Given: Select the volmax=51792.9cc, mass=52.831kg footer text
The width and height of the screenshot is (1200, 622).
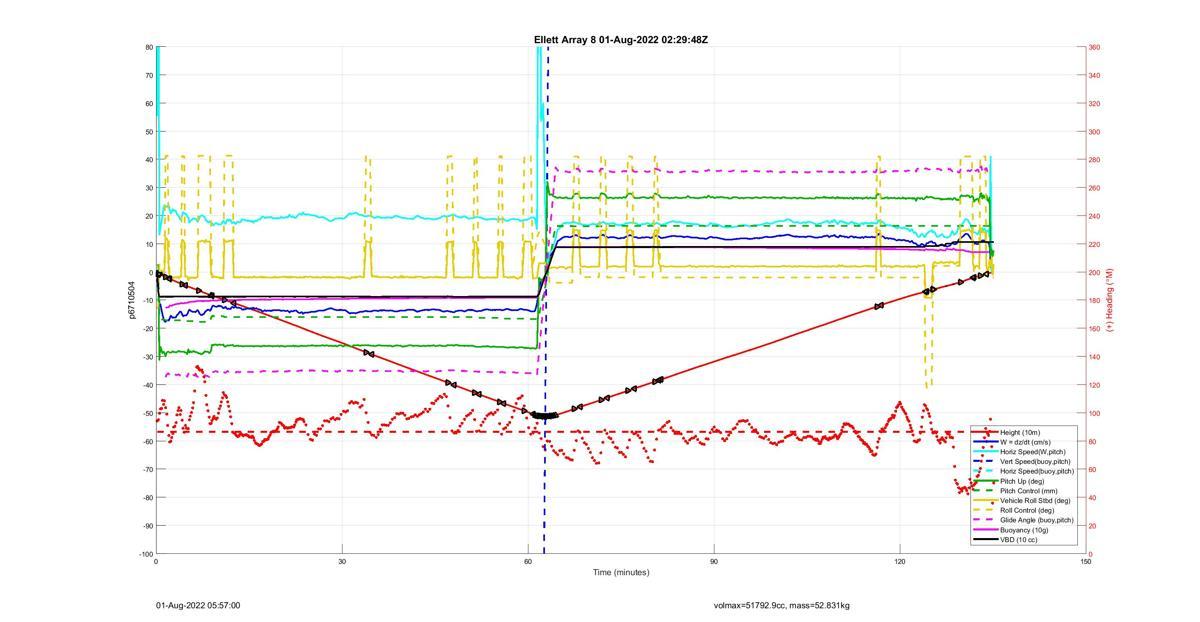Looking at the screenshot, I should 782,605.
